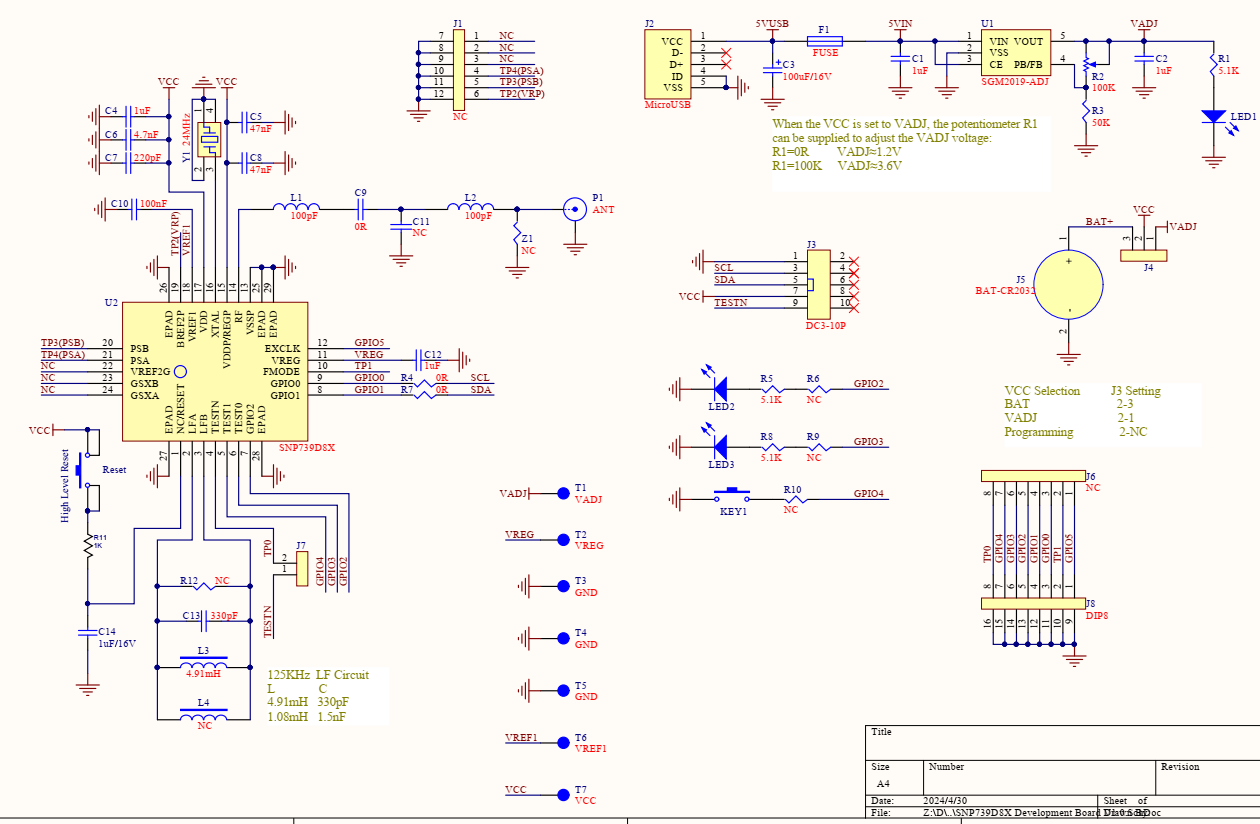The width and height of the screenshot is (1260, 824).
Task: Select the J6 header strip
Action: [1032, 476]
